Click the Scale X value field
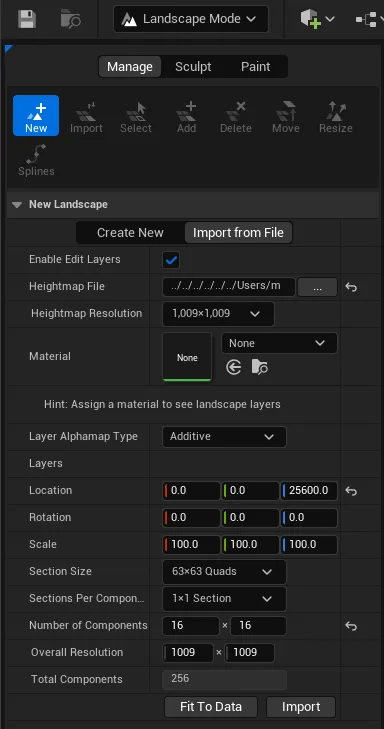Screen dimensions: 384x729 pyautogui.click(x=191, y=545)
